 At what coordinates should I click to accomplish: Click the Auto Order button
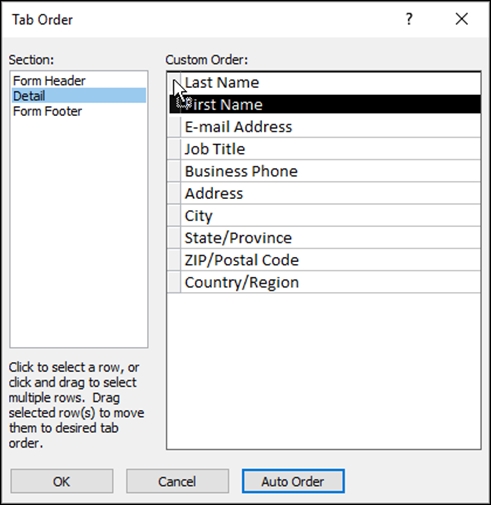coord(293,481)
